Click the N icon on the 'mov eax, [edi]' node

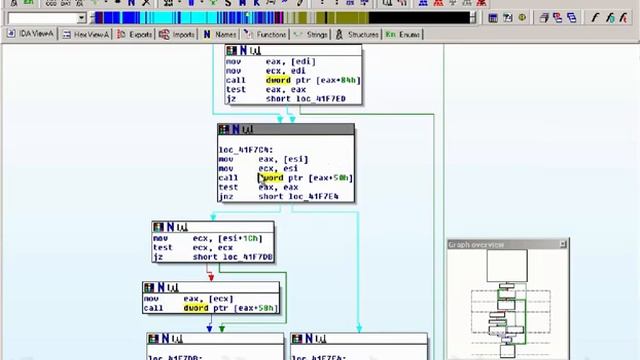(243, 51)
